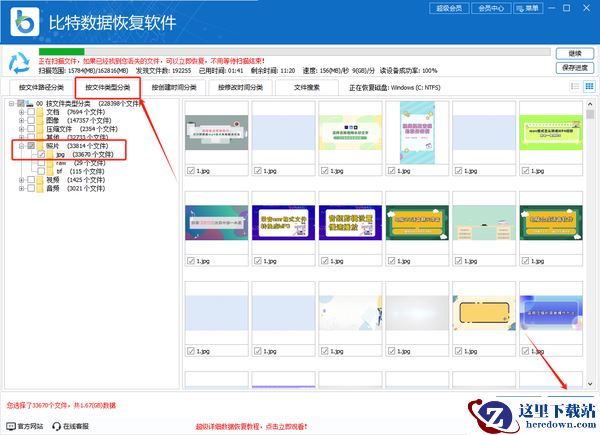The height and width of the screenshot is (435, 600).
Task: Click the 在线客服 headset icon
Action: click(x=57, y=426)
